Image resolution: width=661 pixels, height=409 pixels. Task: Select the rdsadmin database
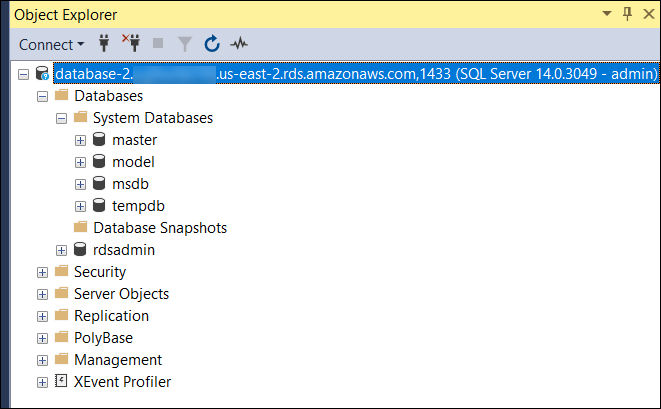pyautogui.click(x=124, y=250)
